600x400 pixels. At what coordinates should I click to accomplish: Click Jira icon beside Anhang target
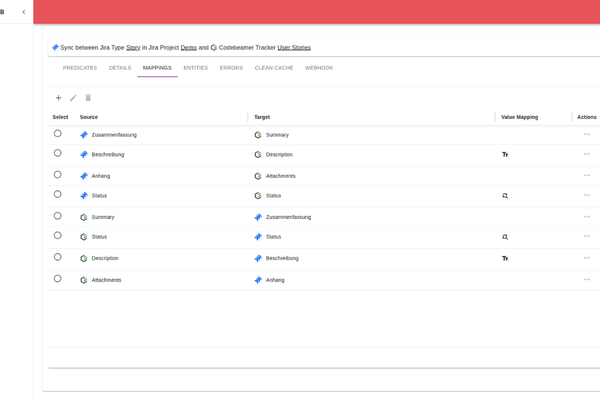pos(258,280)
